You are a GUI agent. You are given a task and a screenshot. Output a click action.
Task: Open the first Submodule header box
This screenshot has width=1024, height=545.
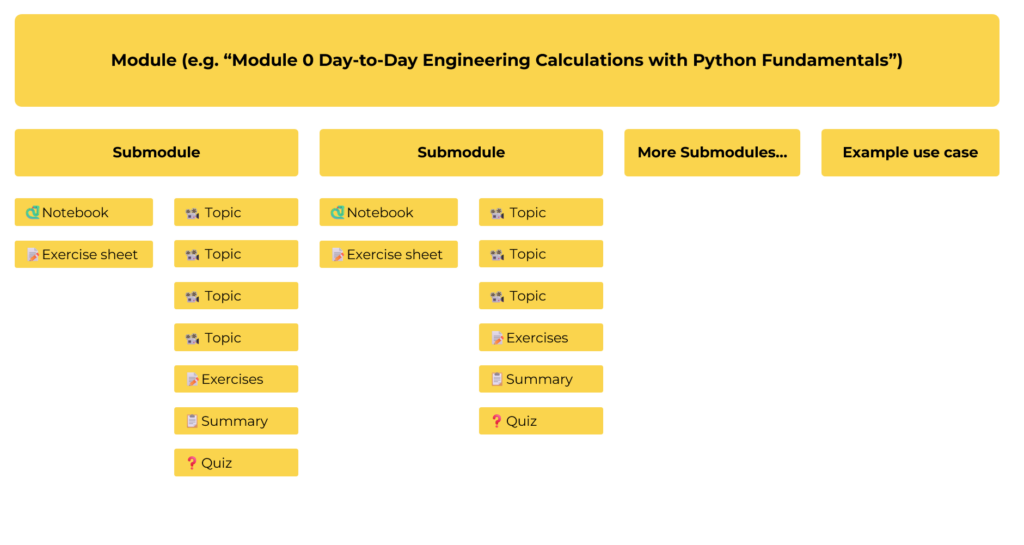(x=156, y=152)
